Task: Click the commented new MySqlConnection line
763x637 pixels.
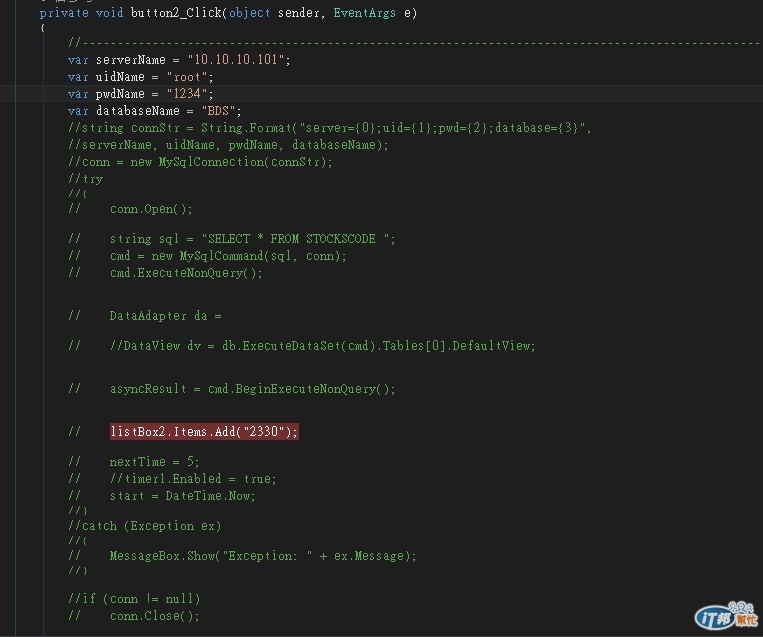Action: click(200, 162)
